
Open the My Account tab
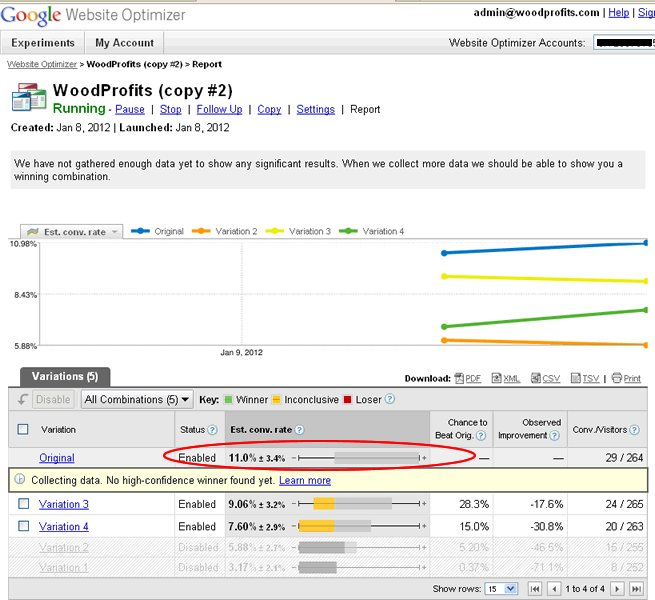click(125, 43)
